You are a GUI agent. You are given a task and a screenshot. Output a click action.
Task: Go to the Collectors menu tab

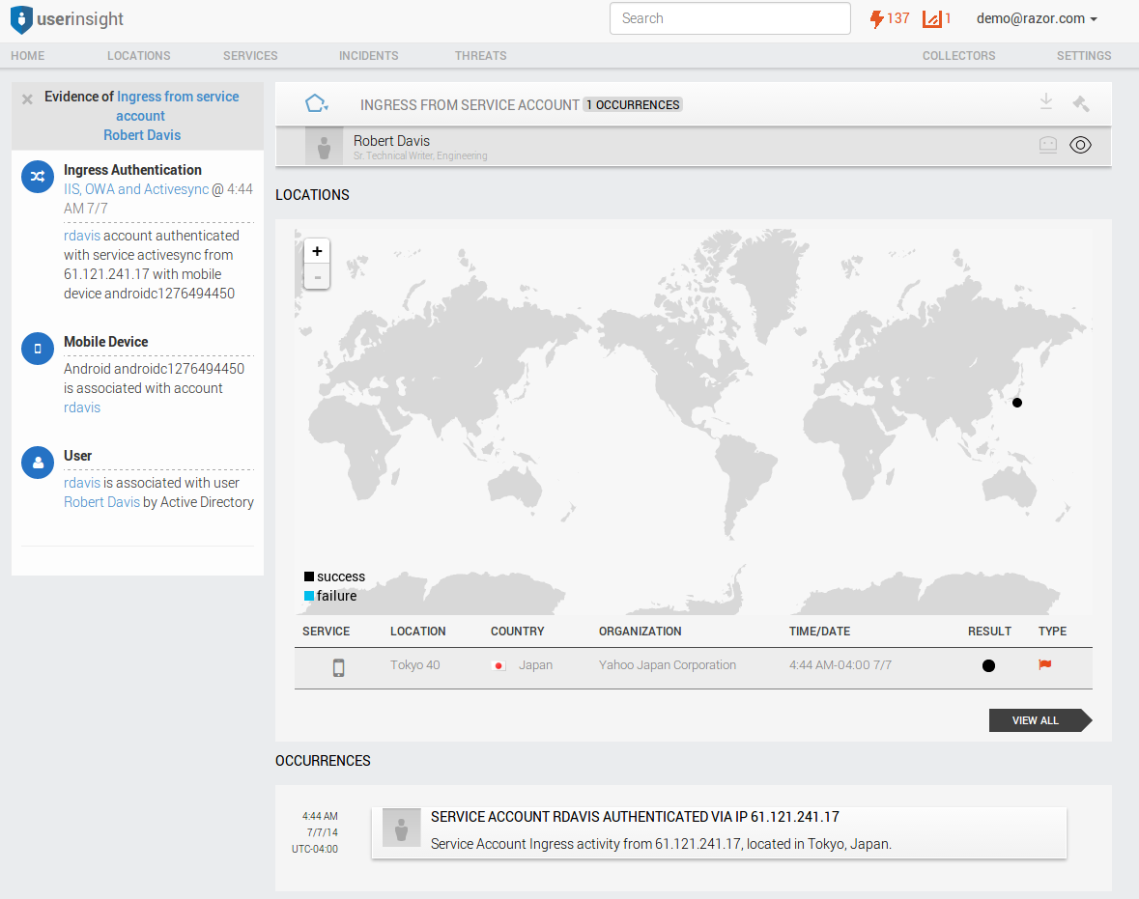click(x=958, y=56)
